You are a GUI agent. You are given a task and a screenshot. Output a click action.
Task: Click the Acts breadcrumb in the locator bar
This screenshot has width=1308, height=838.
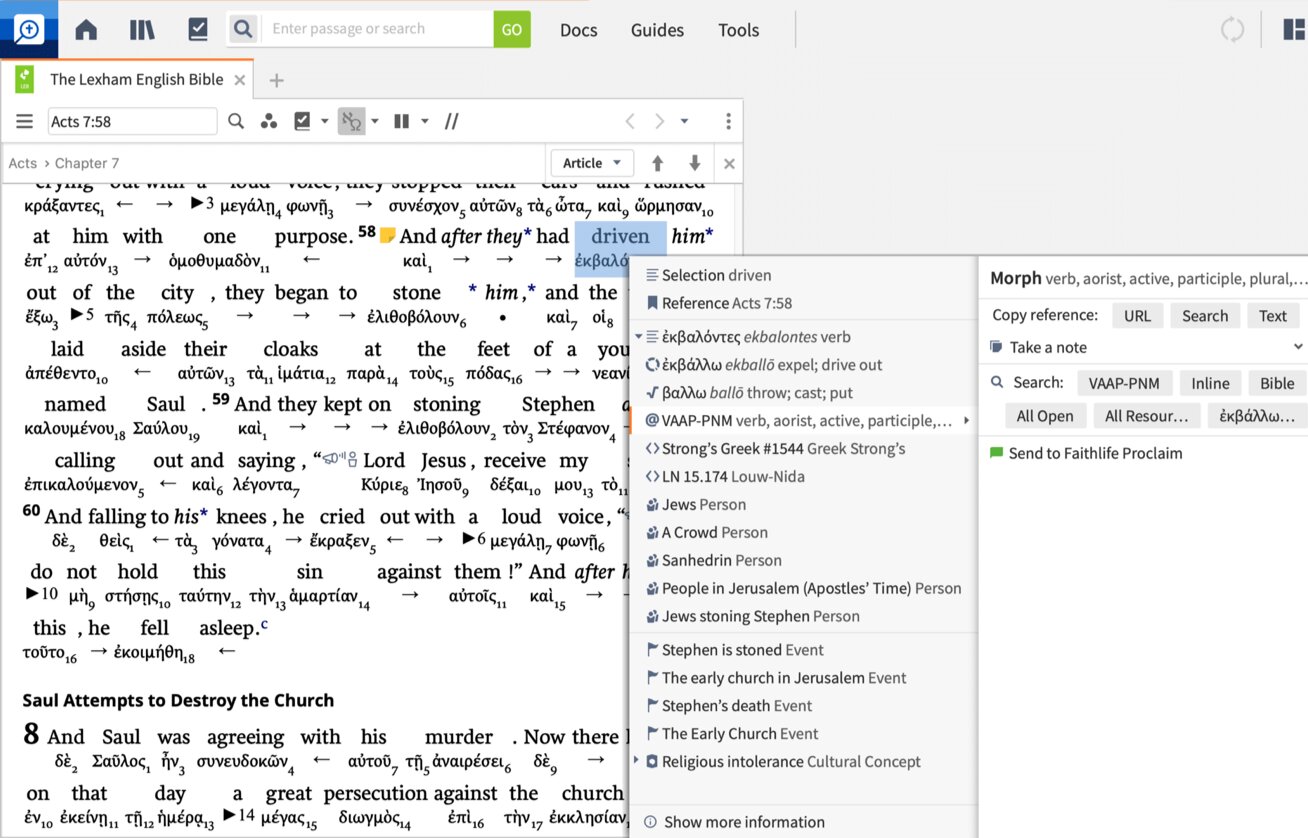22,163
